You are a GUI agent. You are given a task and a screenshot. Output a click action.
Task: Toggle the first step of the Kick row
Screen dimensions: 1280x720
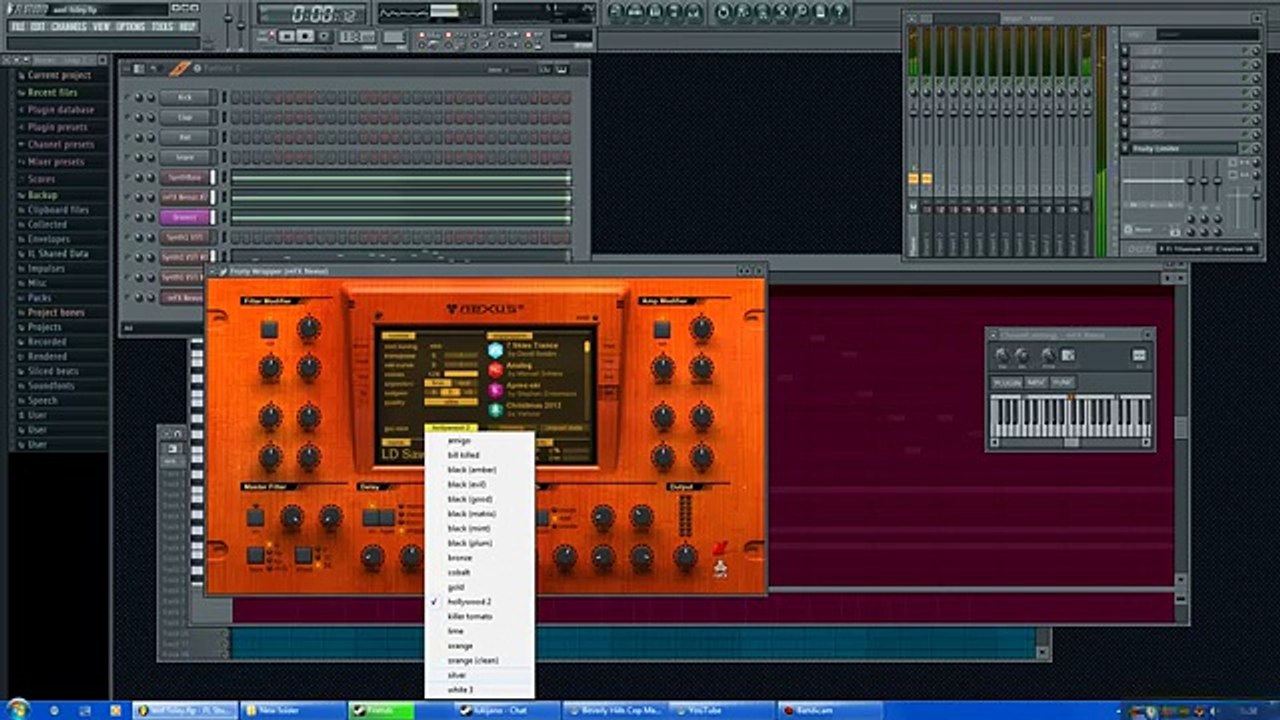[x=236, y=98]
